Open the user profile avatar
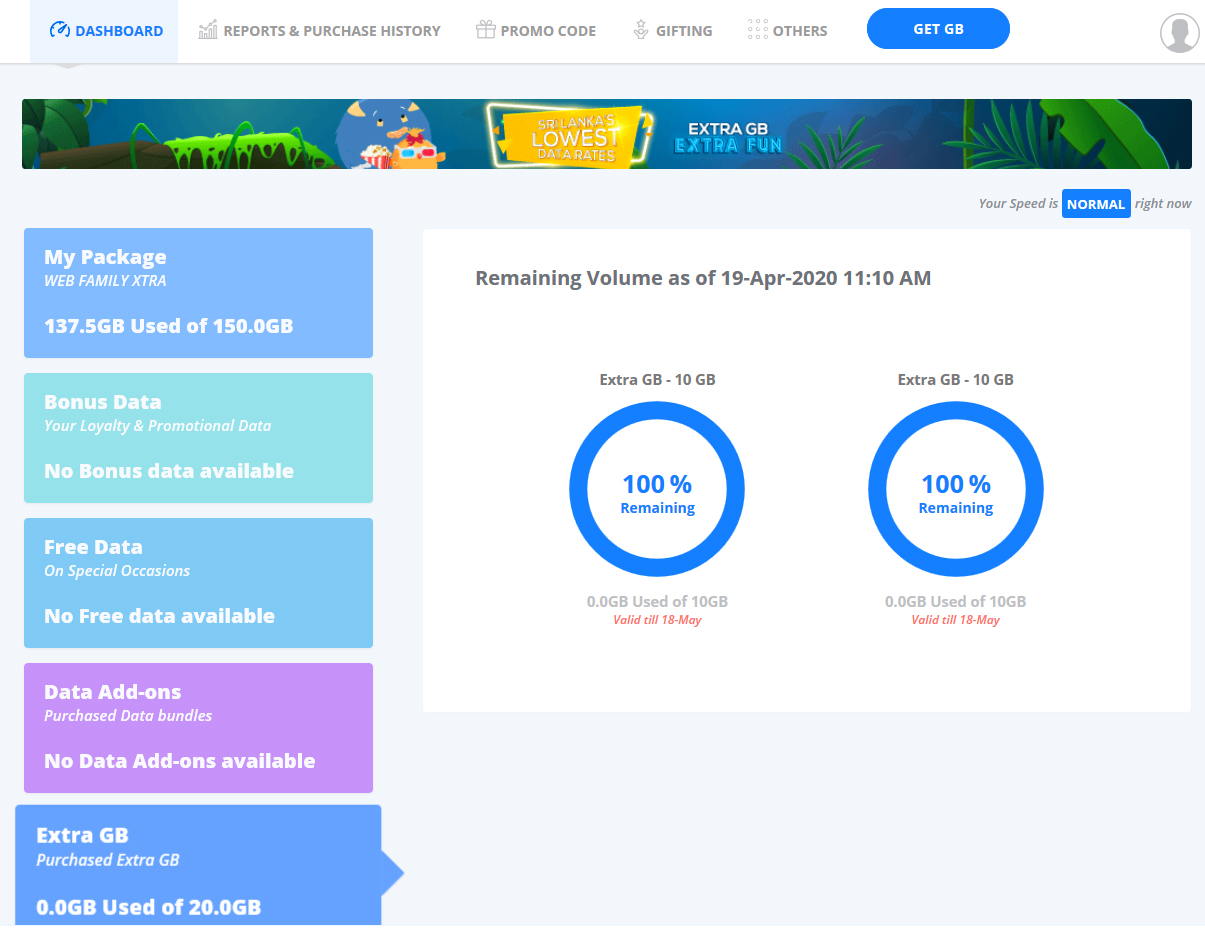Image resolution: width=1205 pixels, height=951 pixels. [x=1180, y=33]
